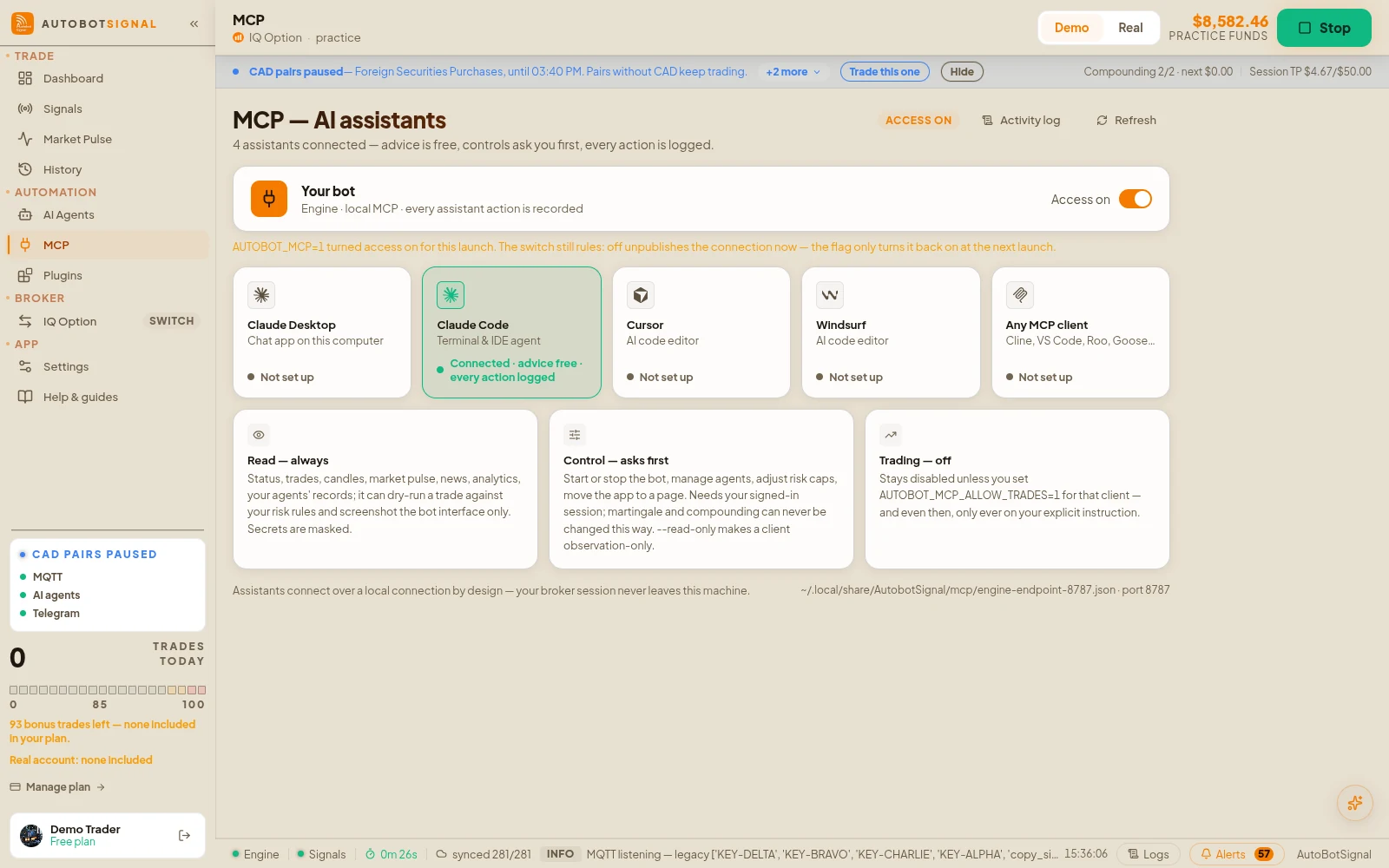The width and height of the screenshot is (1389, 868).
Task: Select the Claude Code card icon
Action: (x=451, y=295)
